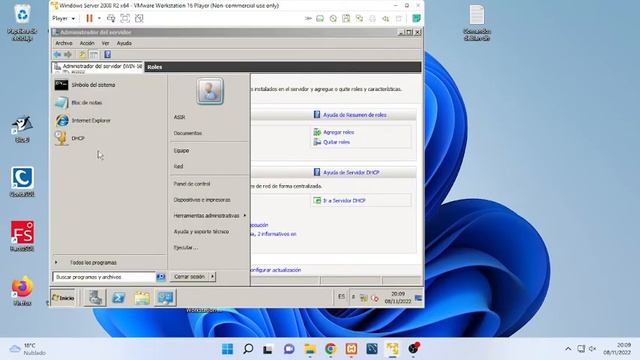The height and width of the screenshot is (360, 640).
Task: Click the Buscar programas y archivos search box
Action: [104, 277]
